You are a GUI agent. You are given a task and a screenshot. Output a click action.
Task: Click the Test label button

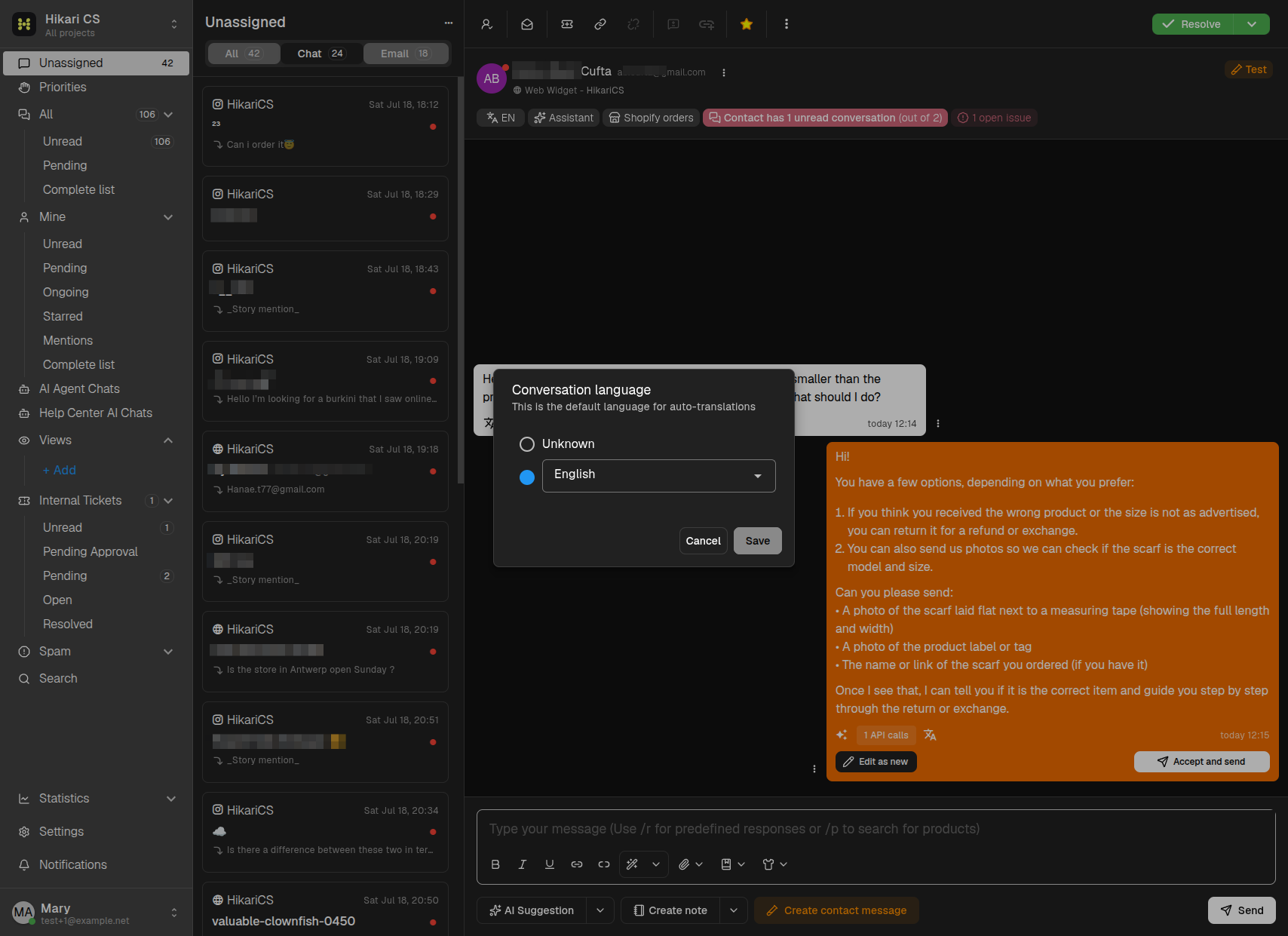coord(1249,69)
